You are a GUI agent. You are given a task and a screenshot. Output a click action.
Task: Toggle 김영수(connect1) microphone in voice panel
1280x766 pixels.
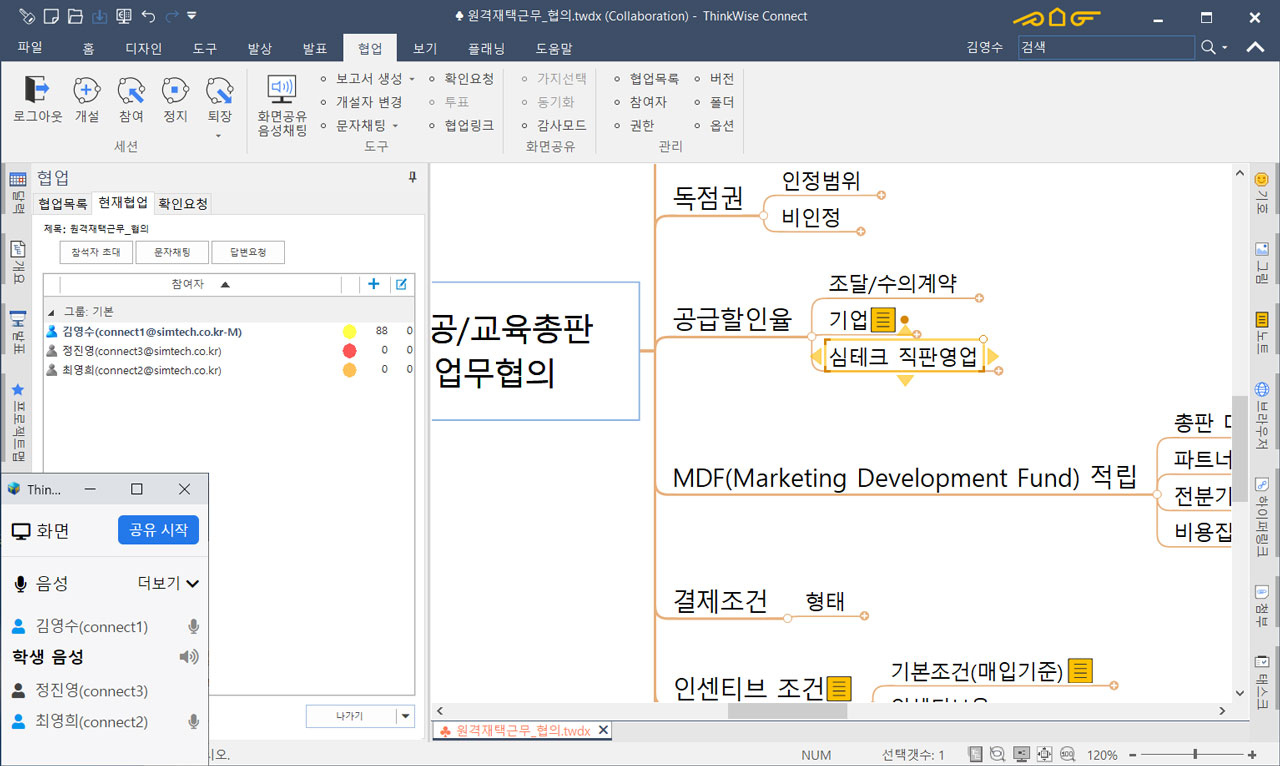(x=194, y=627)
